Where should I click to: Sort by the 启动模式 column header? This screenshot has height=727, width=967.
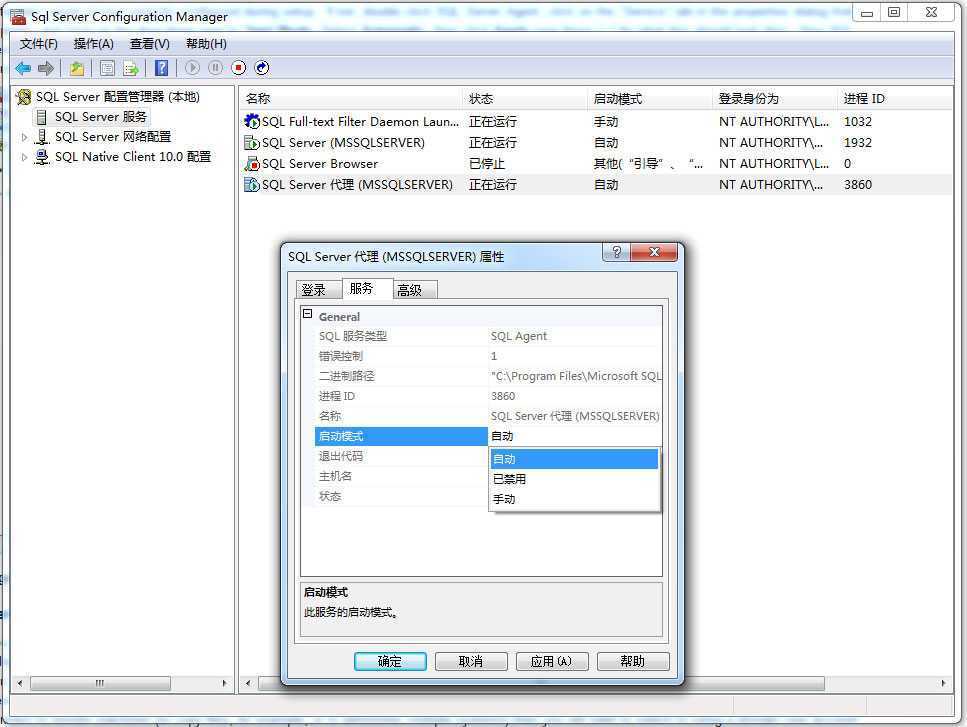(649, 99)
